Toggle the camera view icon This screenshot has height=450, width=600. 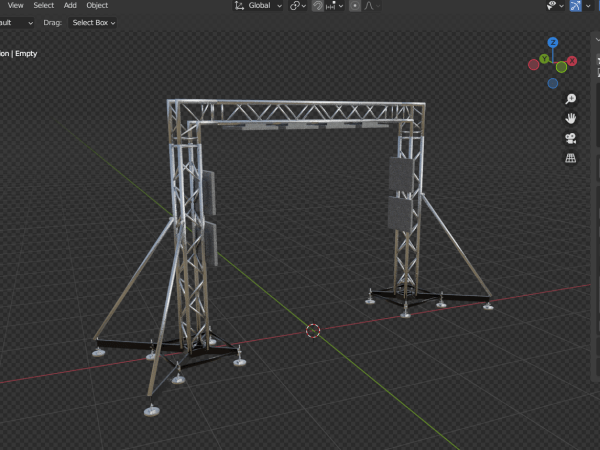[571, 138]
